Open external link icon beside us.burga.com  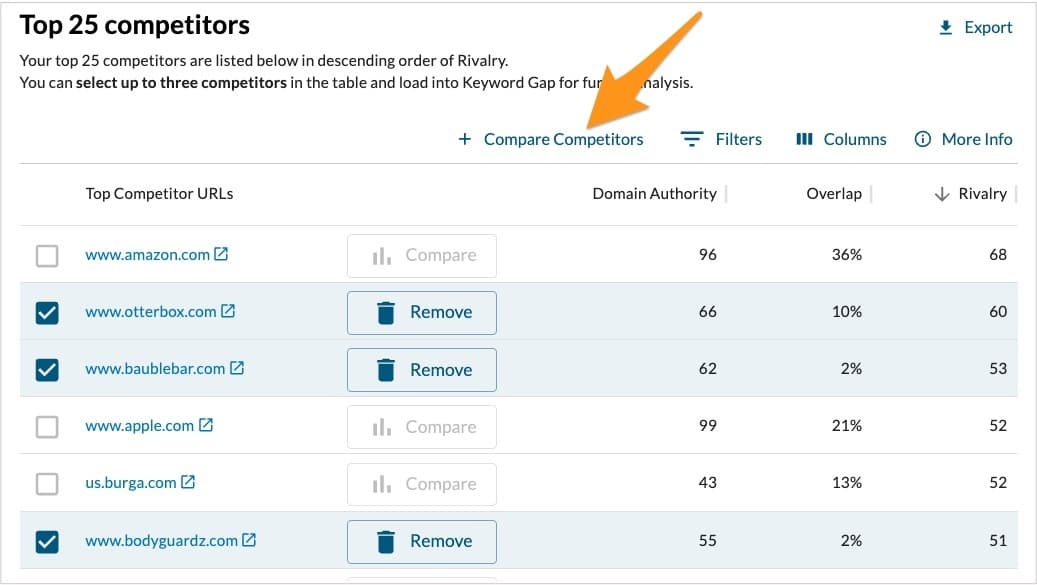[188, 482]
